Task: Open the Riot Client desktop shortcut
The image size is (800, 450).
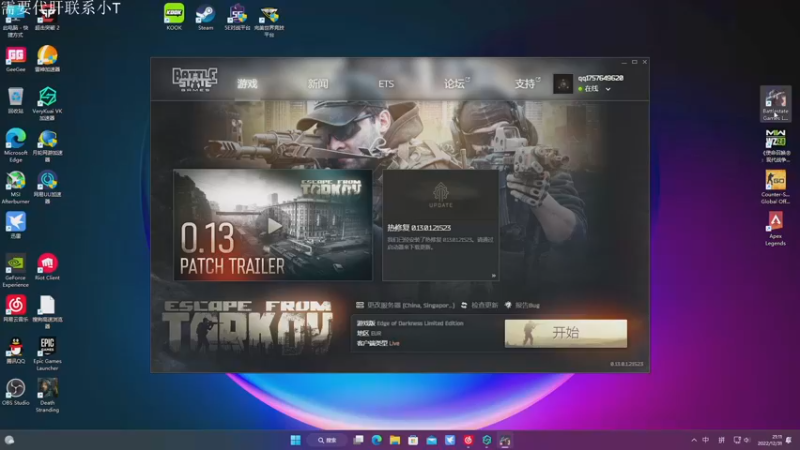Action: pos(47,267)
